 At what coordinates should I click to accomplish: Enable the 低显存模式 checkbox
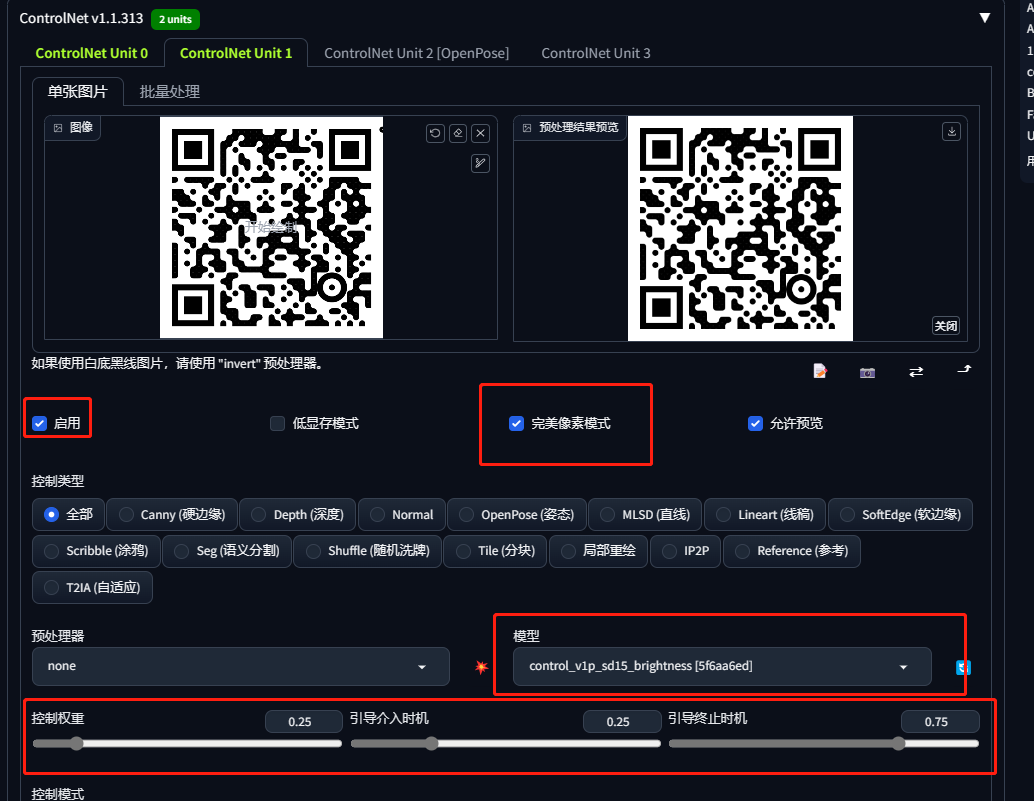(278, 423)
